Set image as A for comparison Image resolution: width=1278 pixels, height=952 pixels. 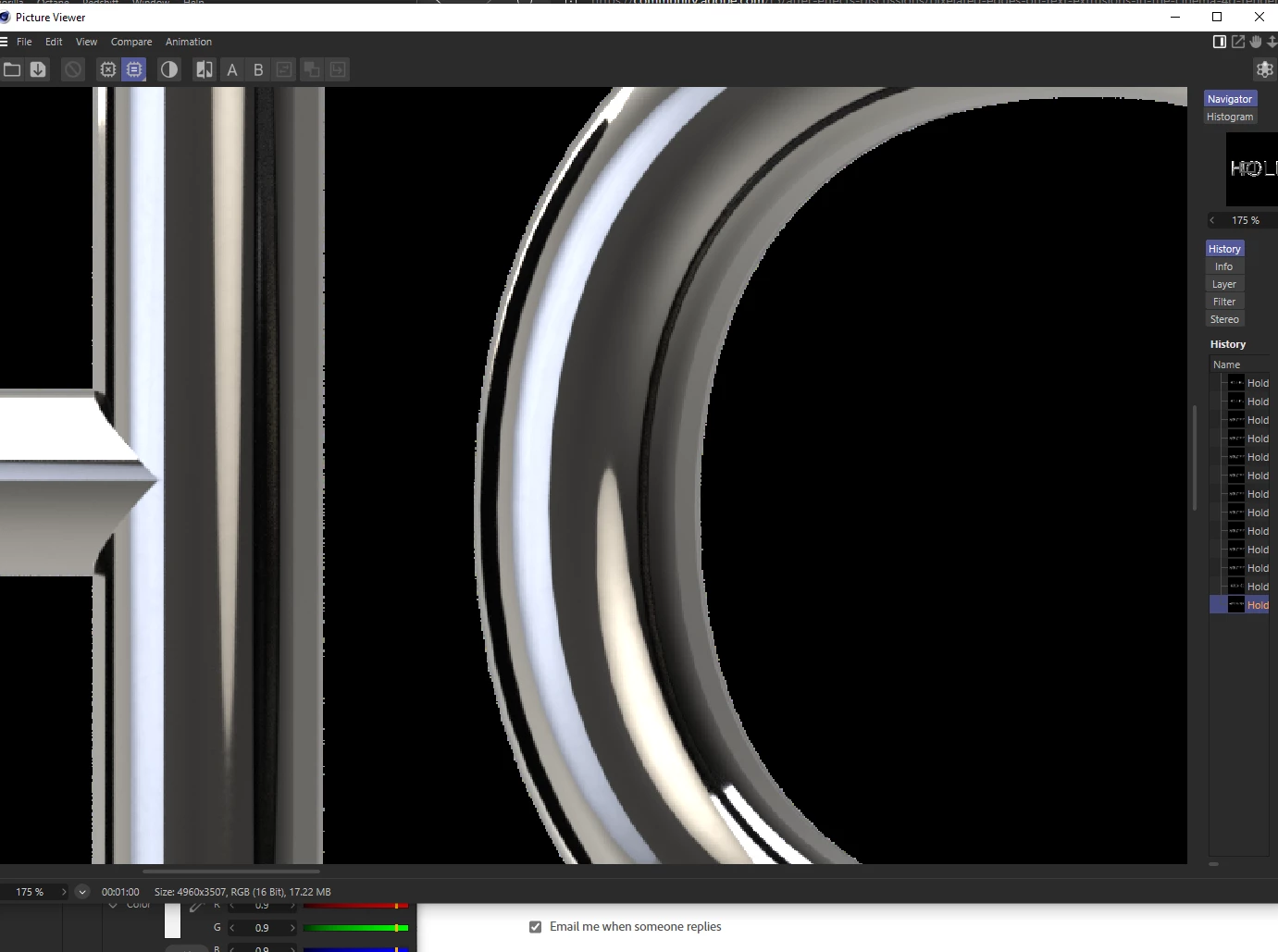click(x=232, y=69)
